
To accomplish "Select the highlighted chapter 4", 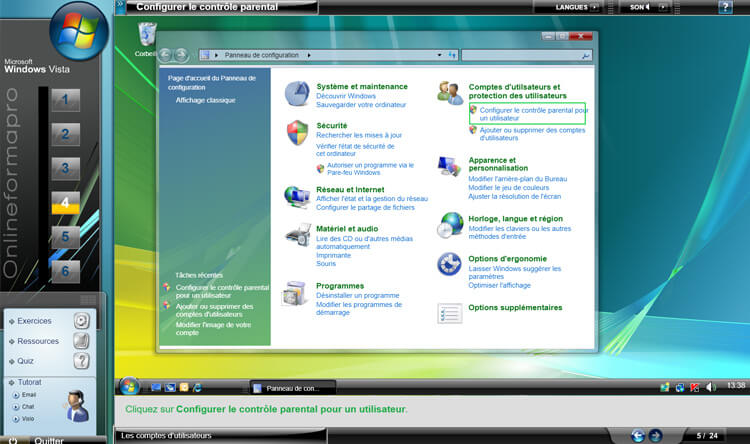I will 66,203.
